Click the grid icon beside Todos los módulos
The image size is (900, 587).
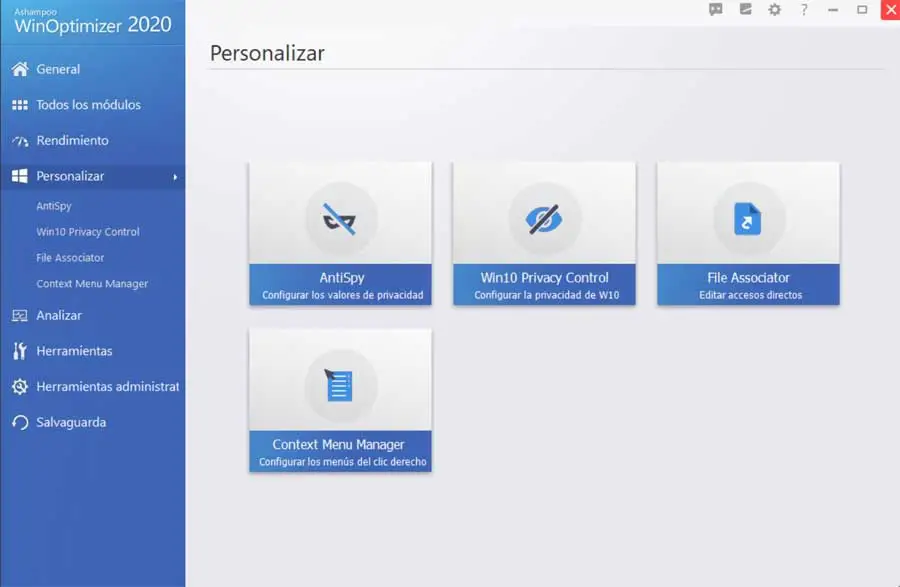pyautogui.click(x=20, y=105)
